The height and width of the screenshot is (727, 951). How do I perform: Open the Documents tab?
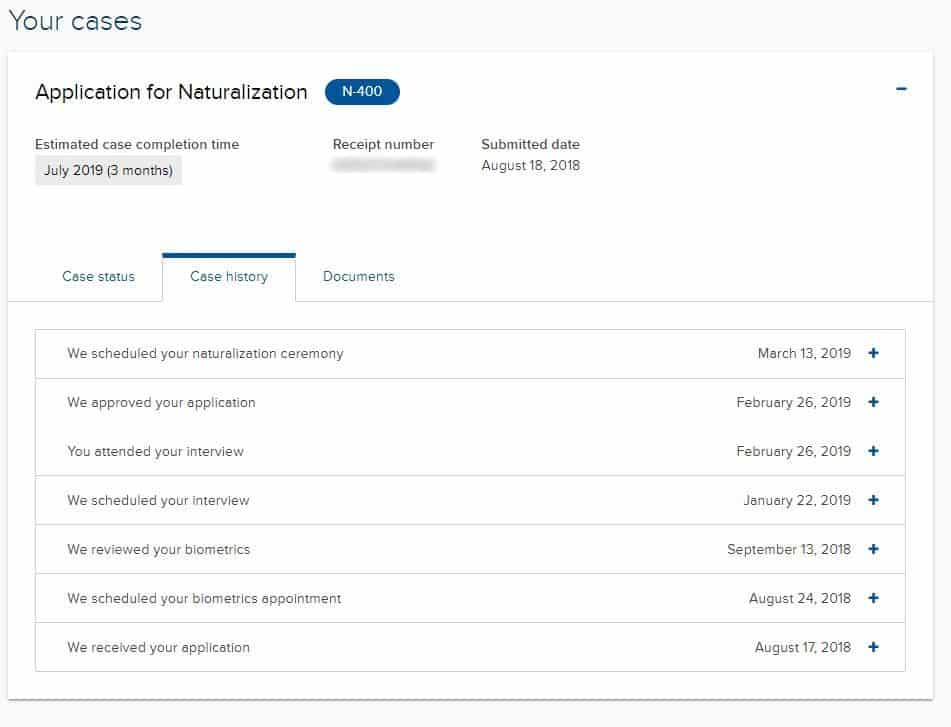(358, 277)
